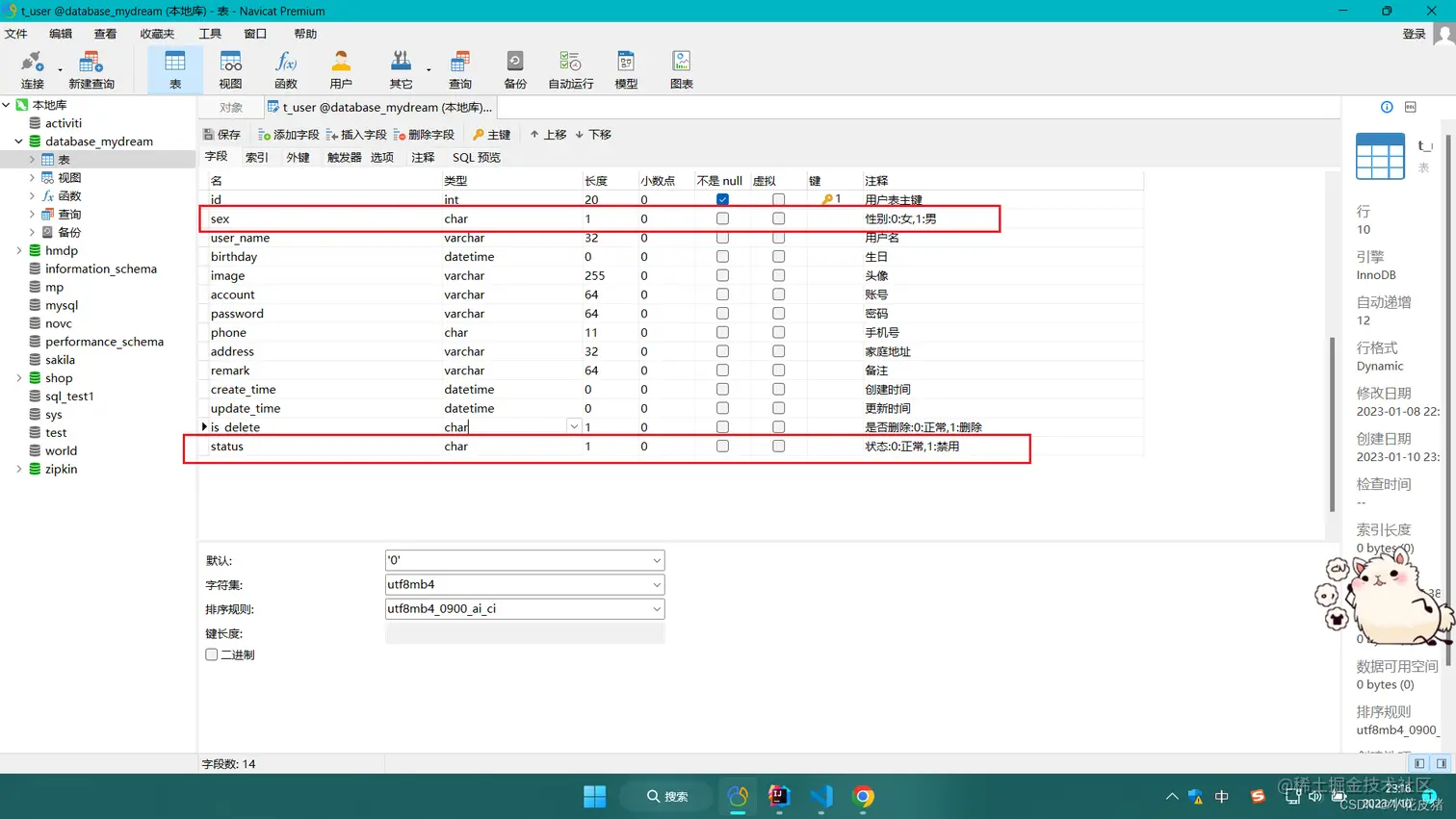Click the taskbar 搜索 (Search) box
This screenshot has width=1456, height=819.
click(667, 797)
